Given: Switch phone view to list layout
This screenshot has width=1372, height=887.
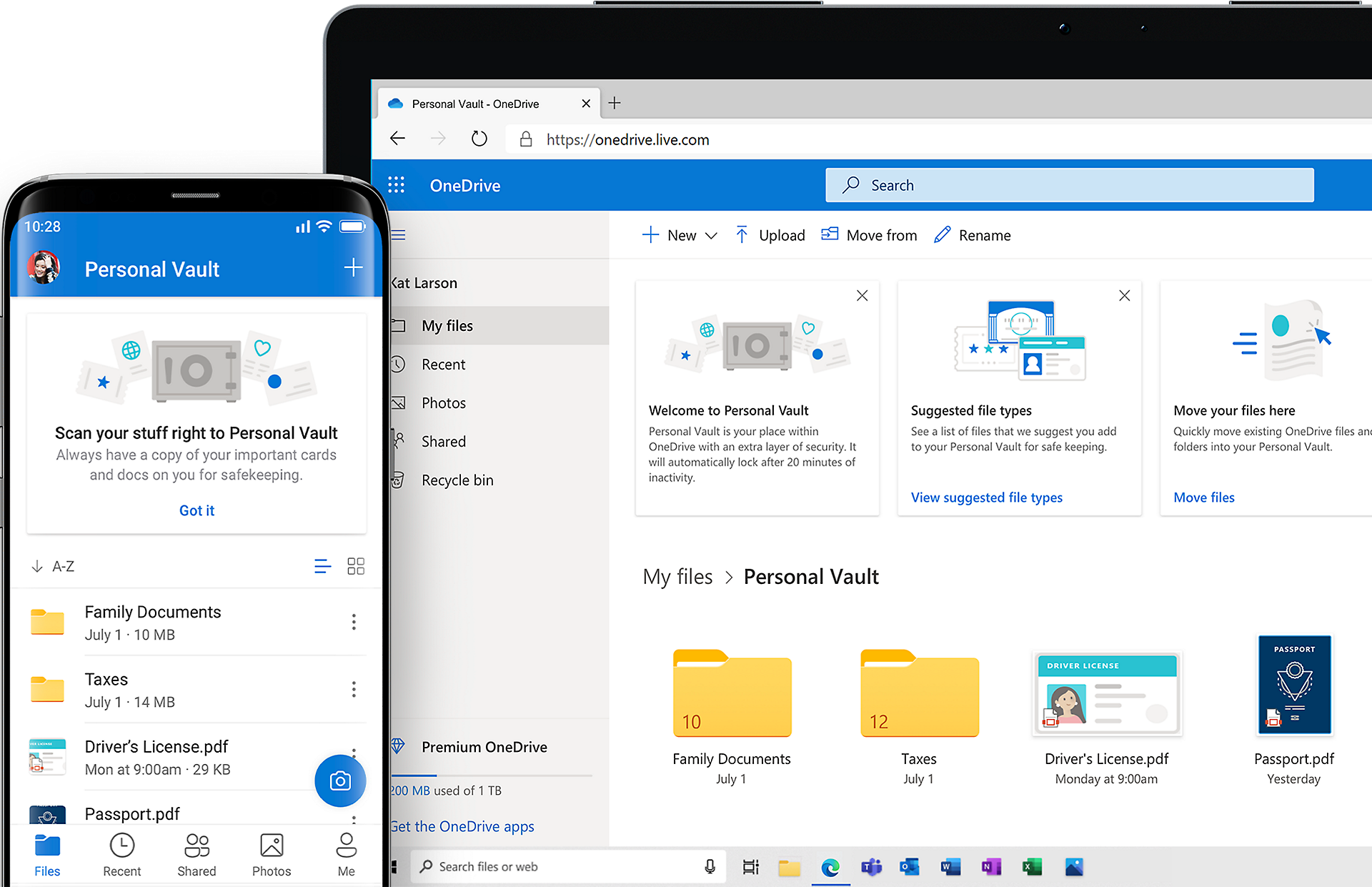Looking at the screenshot, I should click(x=322, y=566).
